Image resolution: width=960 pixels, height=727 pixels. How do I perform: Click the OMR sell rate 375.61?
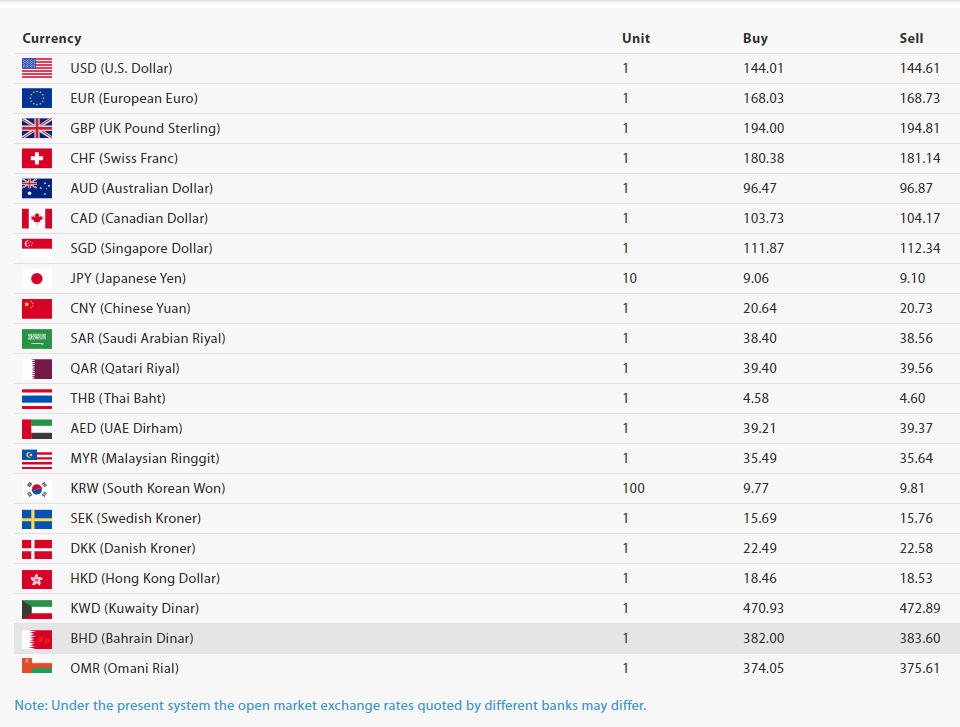tap(919, 668)
